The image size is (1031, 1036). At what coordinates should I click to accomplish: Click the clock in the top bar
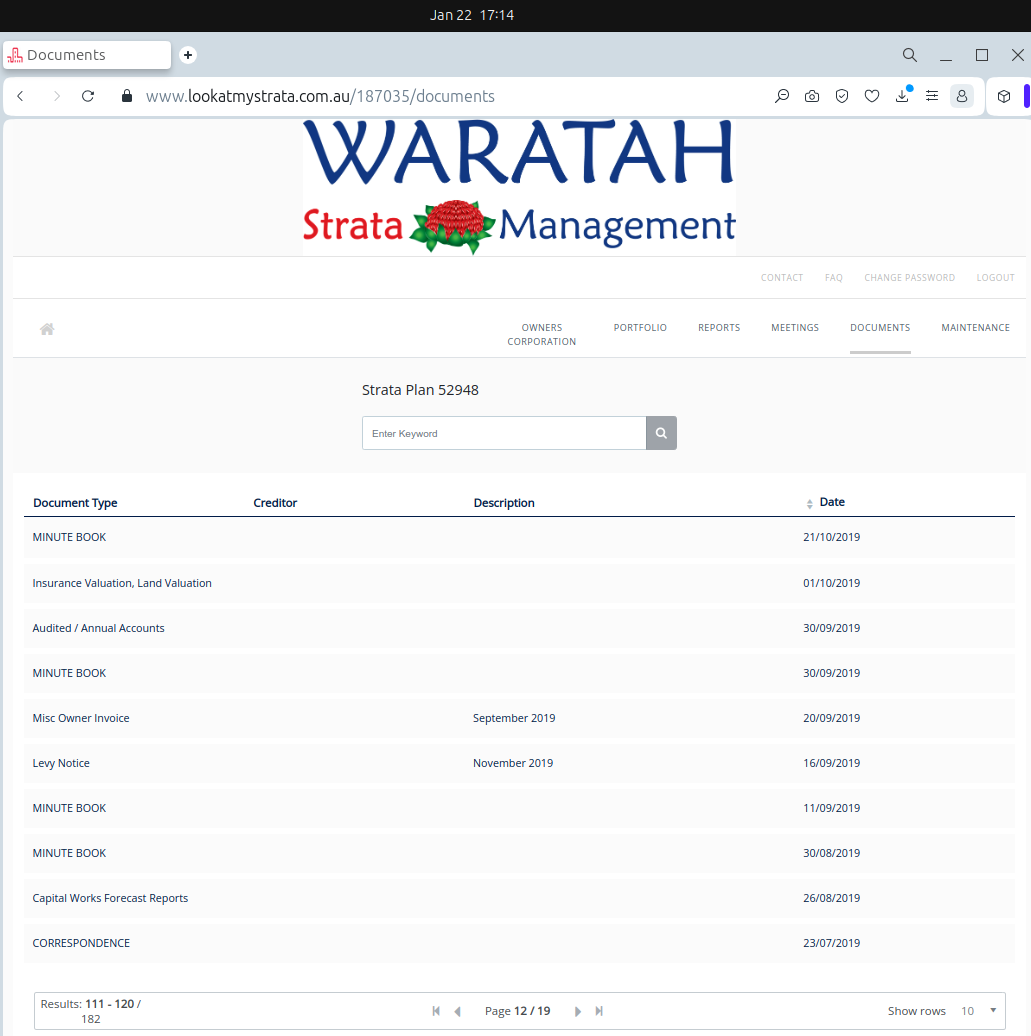point(472,15)
